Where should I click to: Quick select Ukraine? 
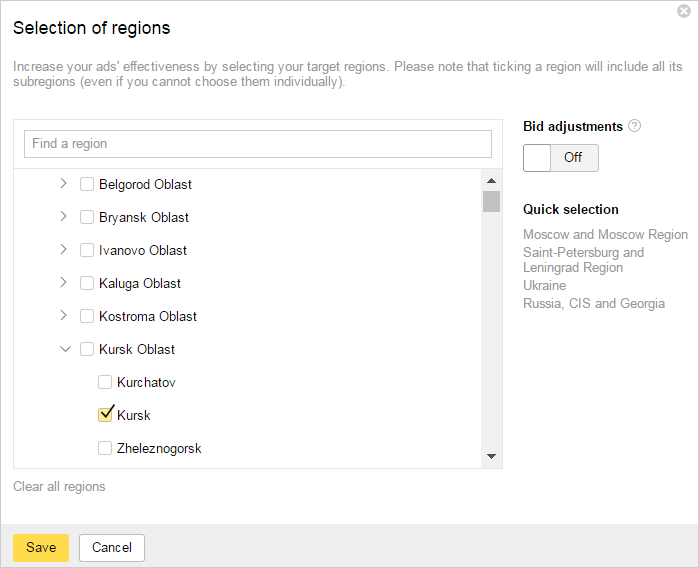tap(544, 285)
